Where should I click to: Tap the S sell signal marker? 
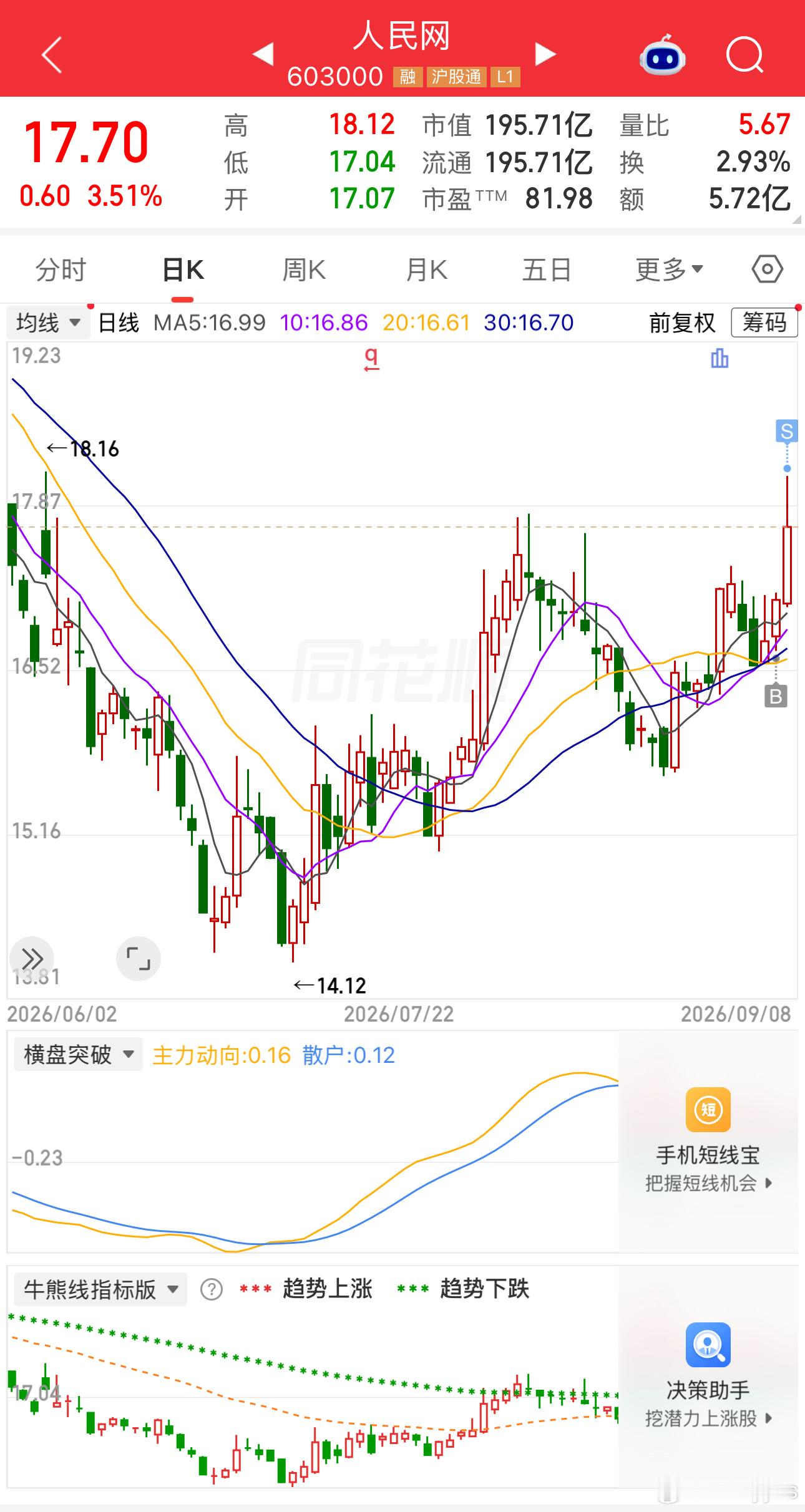[787, 431]
